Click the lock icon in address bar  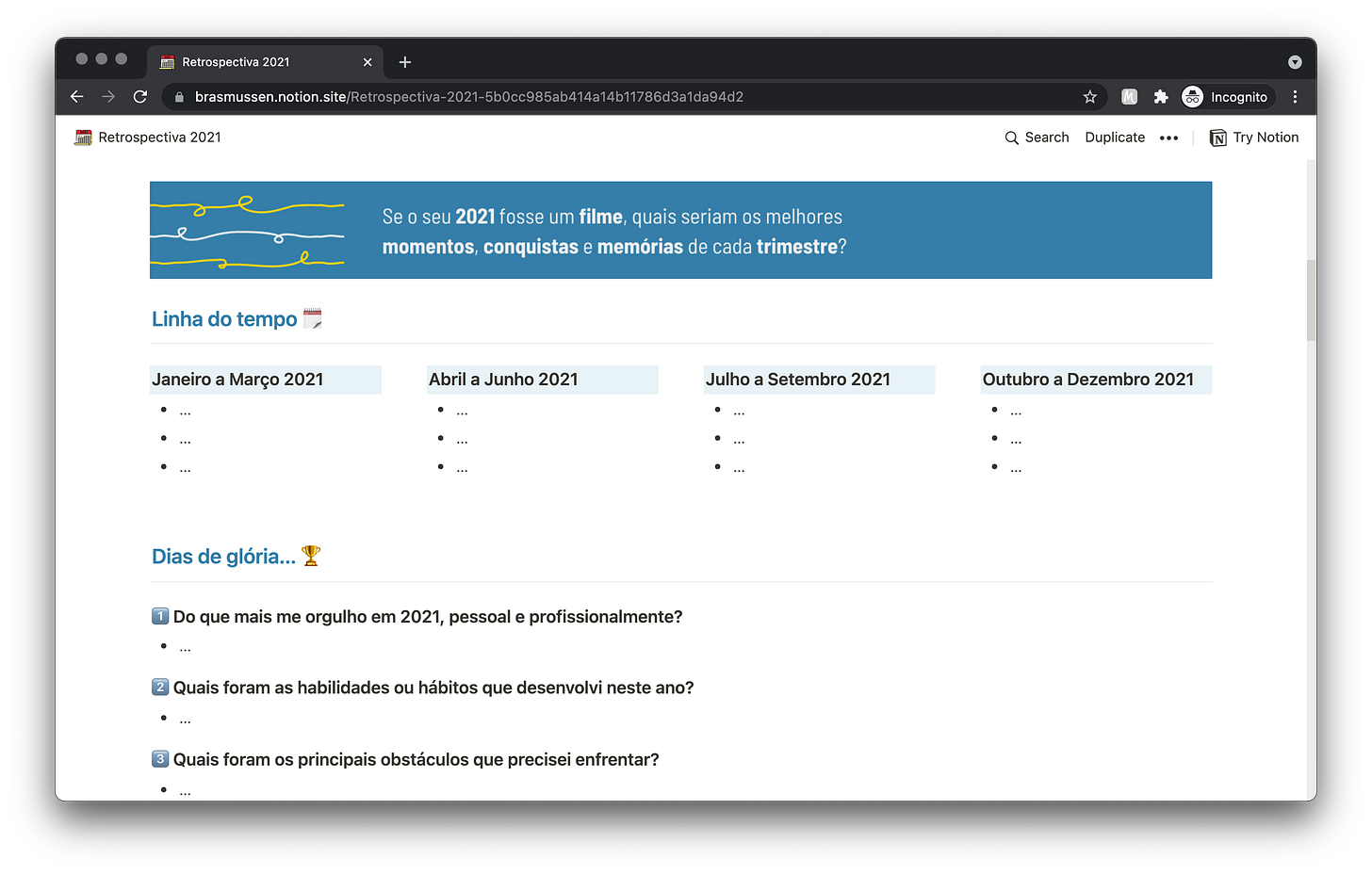click(x=179, y=97)
